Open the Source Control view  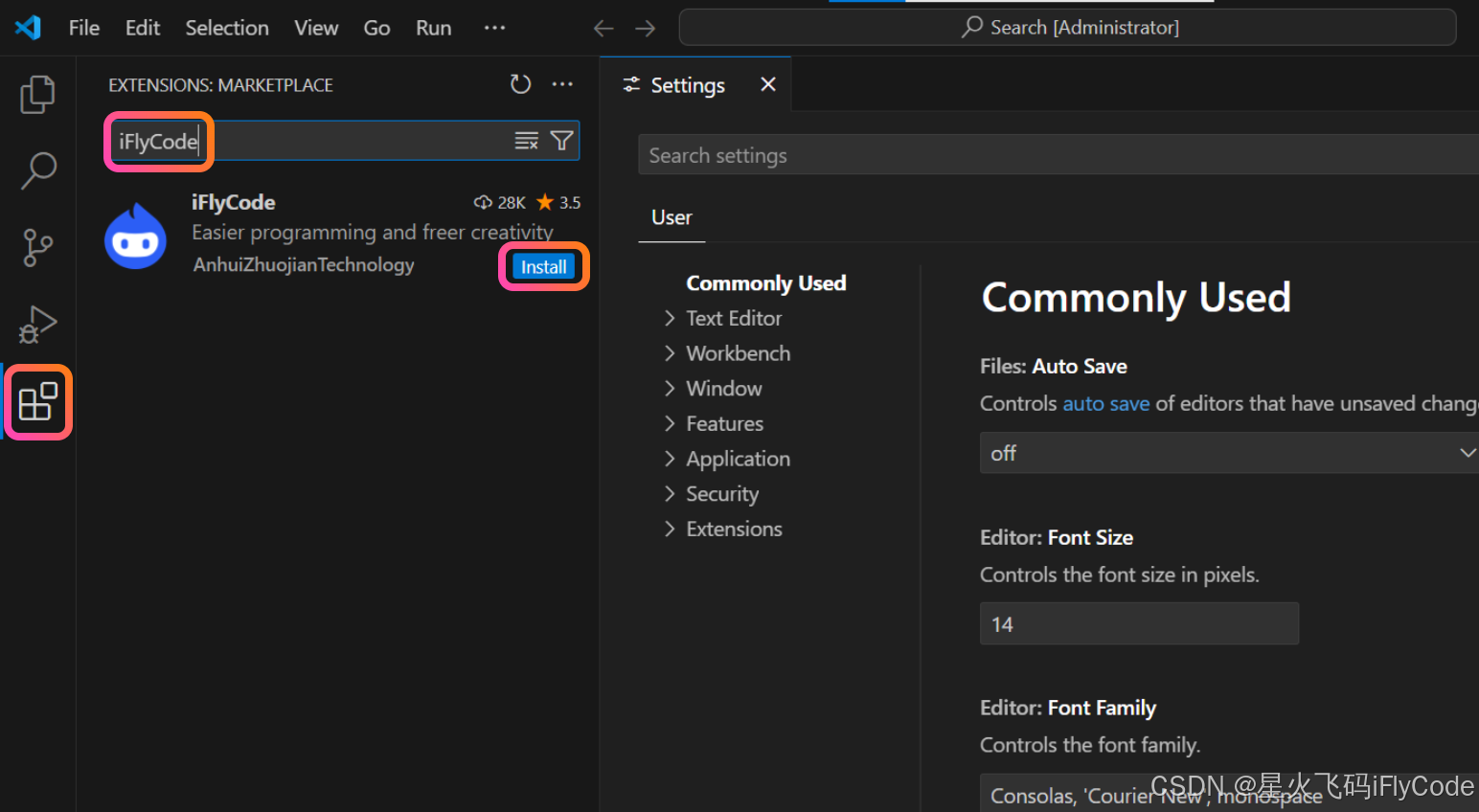coord(38,247)
